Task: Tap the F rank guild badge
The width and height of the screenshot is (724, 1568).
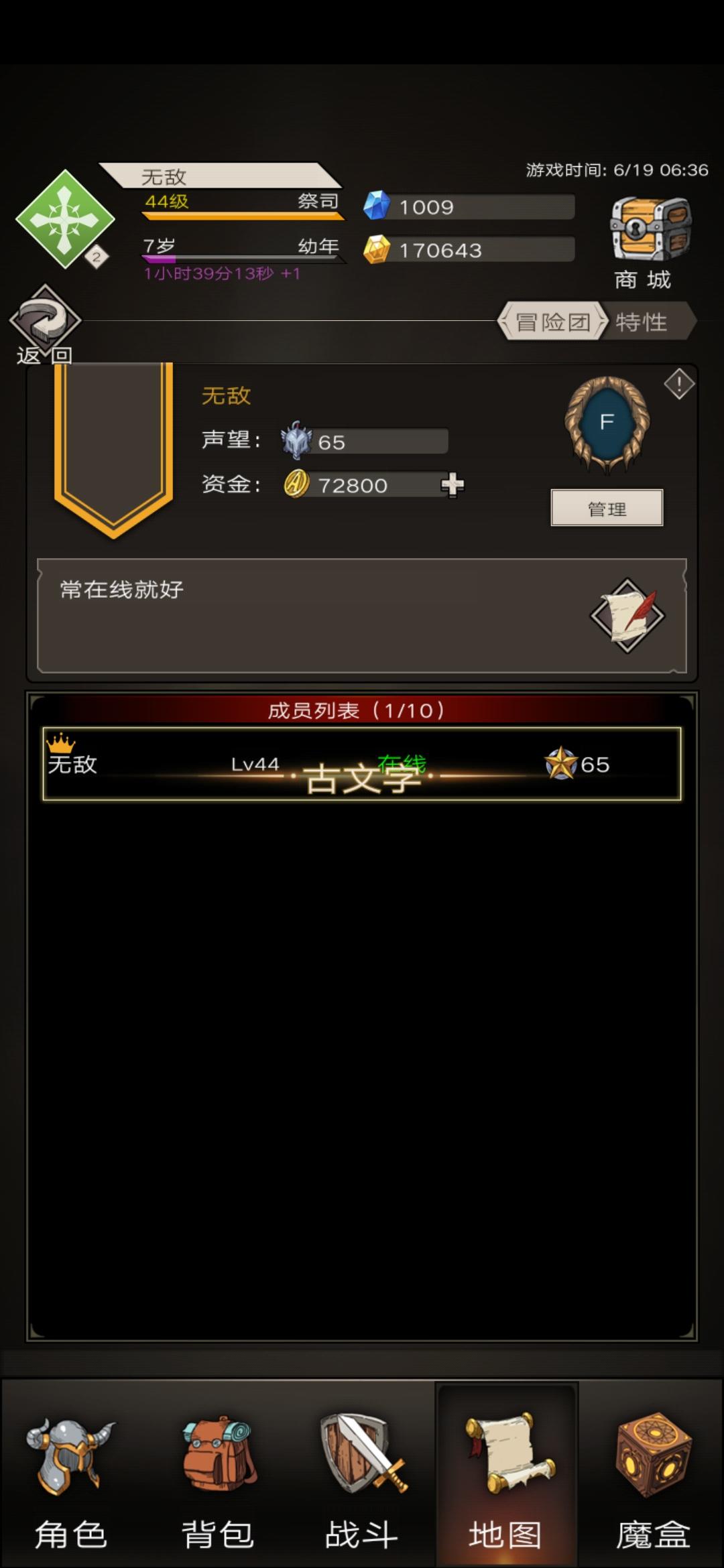Action: pos(607,422)
